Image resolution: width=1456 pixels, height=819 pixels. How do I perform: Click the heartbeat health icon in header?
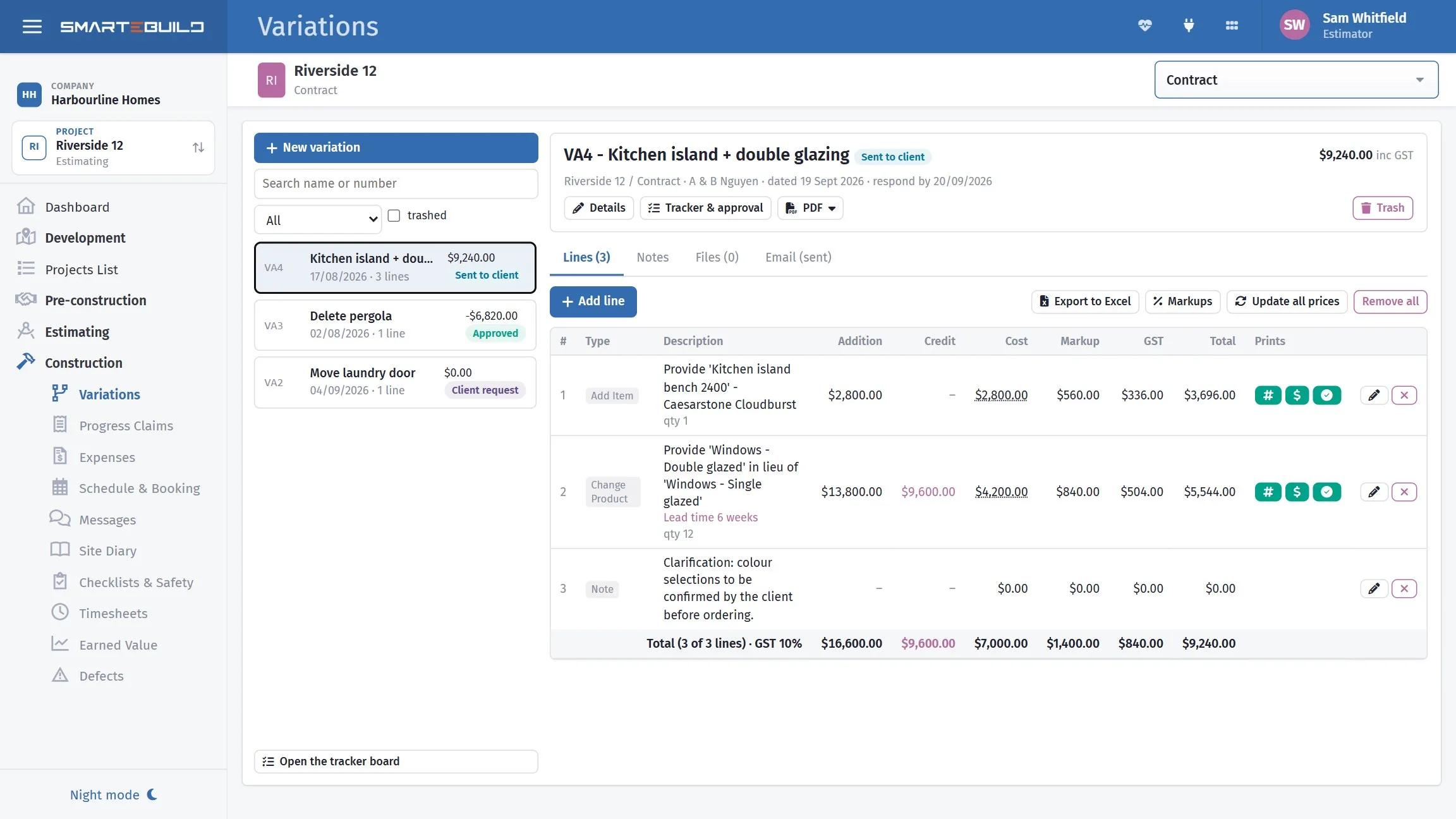coord(1145,25)
